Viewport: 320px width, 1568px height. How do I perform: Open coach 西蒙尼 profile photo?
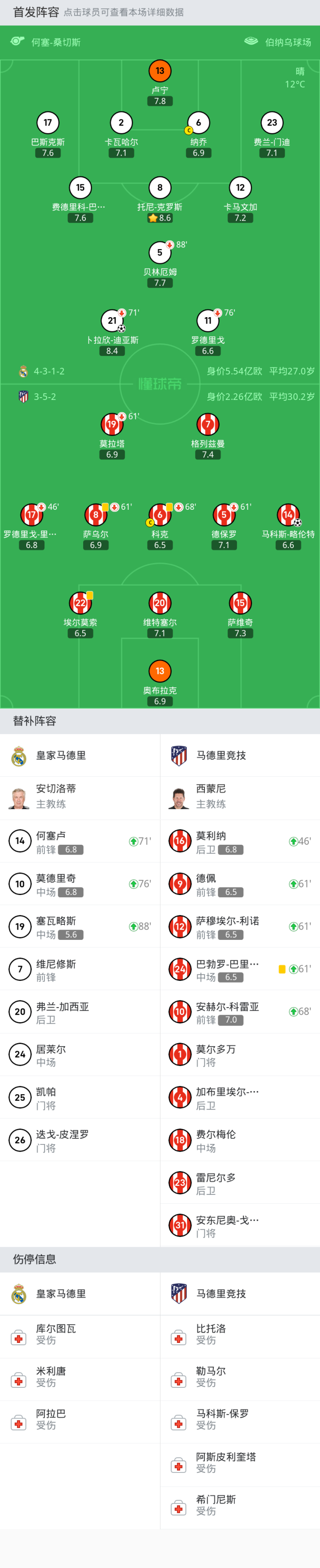[179, 797]
